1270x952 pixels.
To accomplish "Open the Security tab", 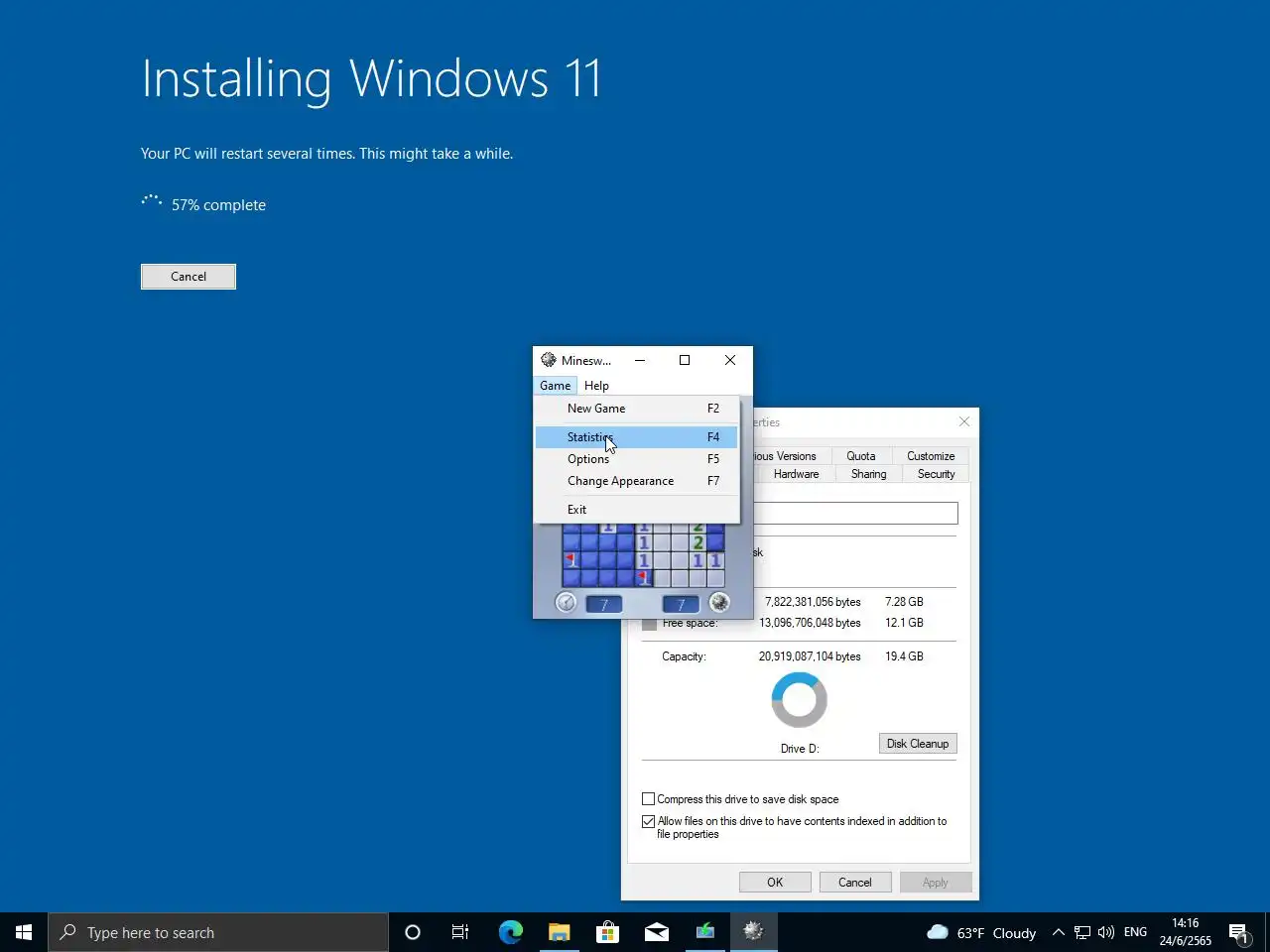I will [937, 474].
